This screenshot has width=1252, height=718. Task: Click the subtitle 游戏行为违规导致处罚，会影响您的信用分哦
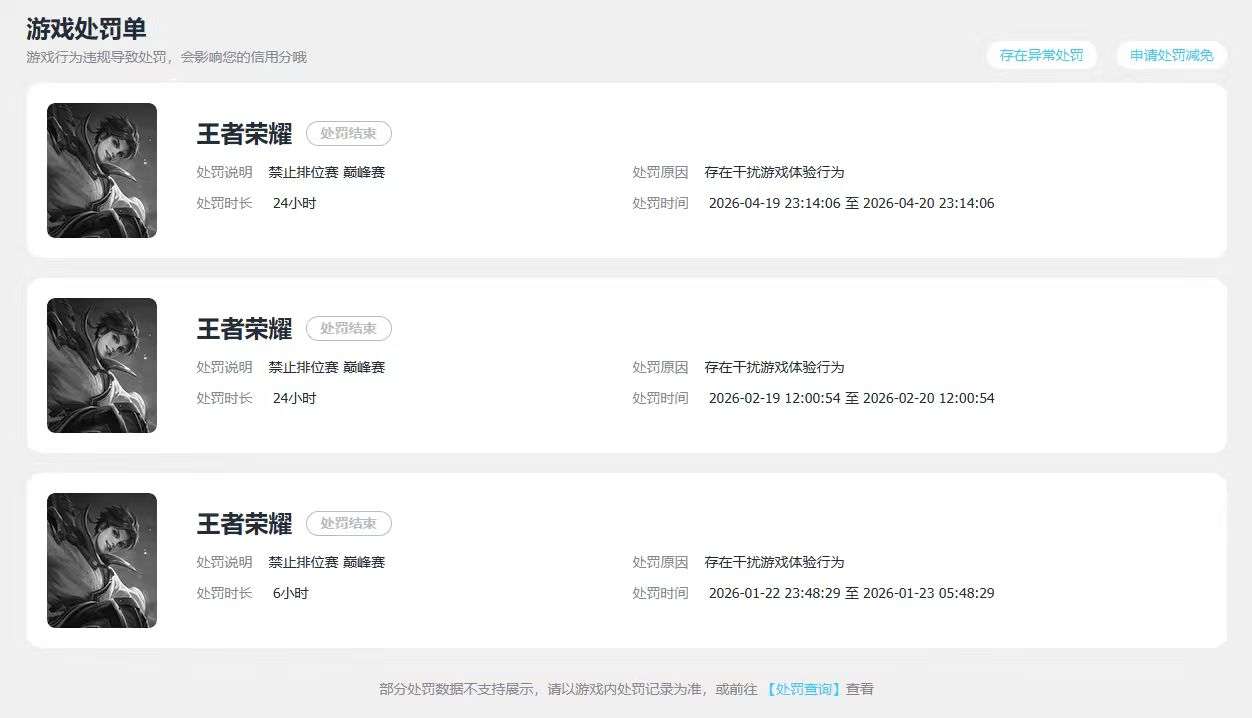(x=167, y=57)
